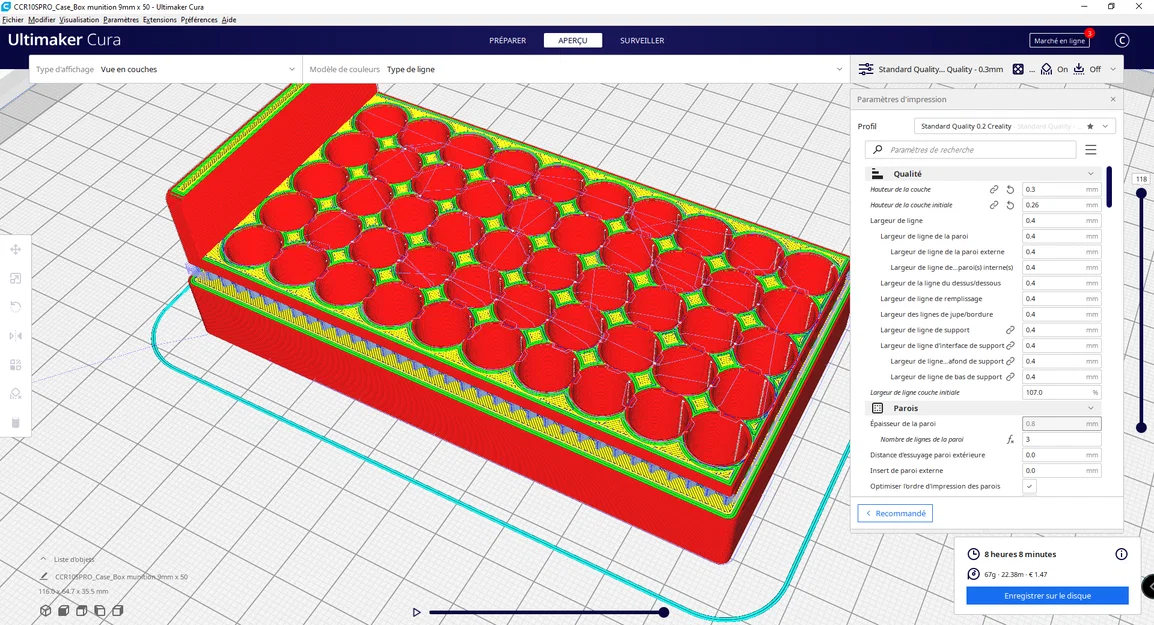
Task: Switch back to Recommandé settings
Action: pyautogui.click(x=895, y=513)
